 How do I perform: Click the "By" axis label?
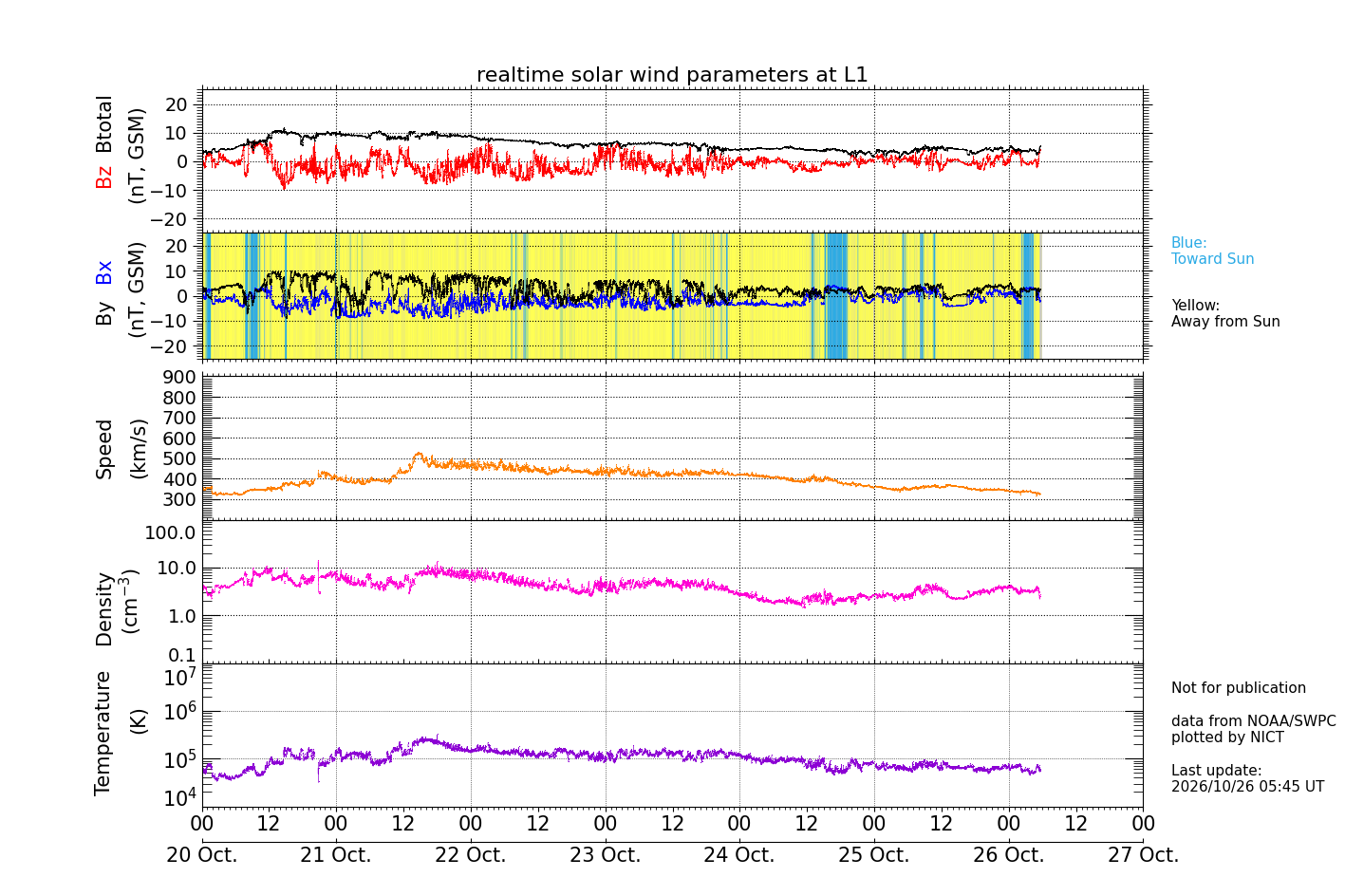tap(103, 313)
